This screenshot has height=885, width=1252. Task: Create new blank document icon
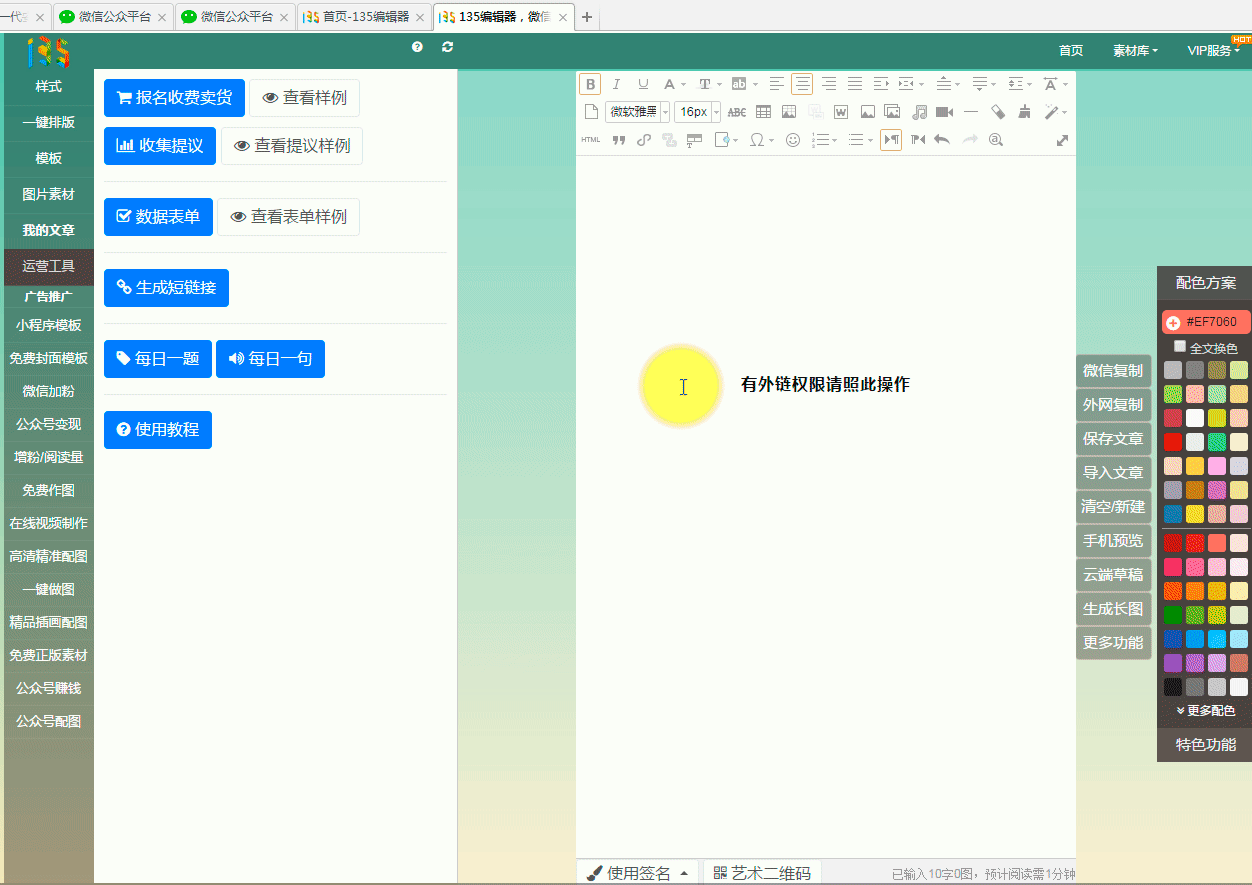pyautogui.click(x=591, y=112)
